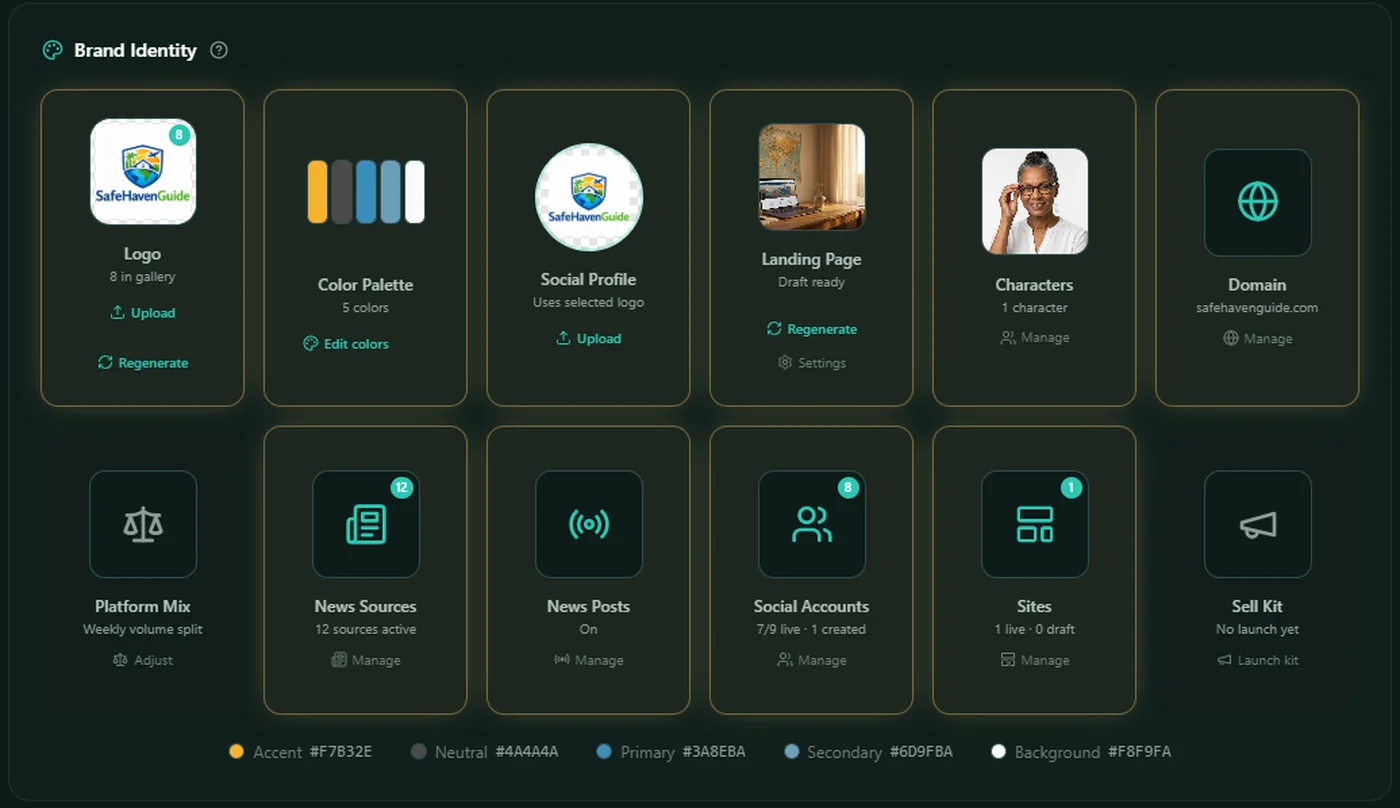Open Landing Page Settings
This screenshot has width=1400, height=808.
pos(812,363)
